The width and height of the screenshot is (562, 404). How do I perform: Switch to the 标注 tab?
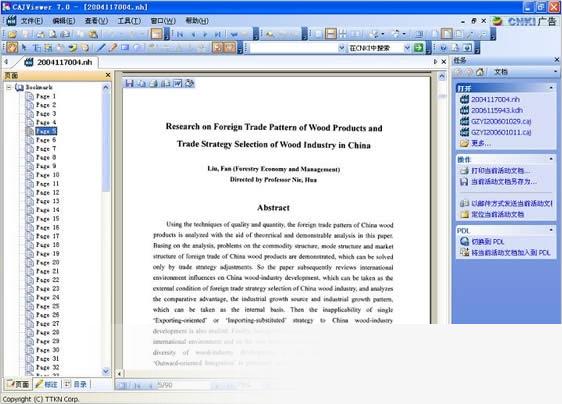47,384
